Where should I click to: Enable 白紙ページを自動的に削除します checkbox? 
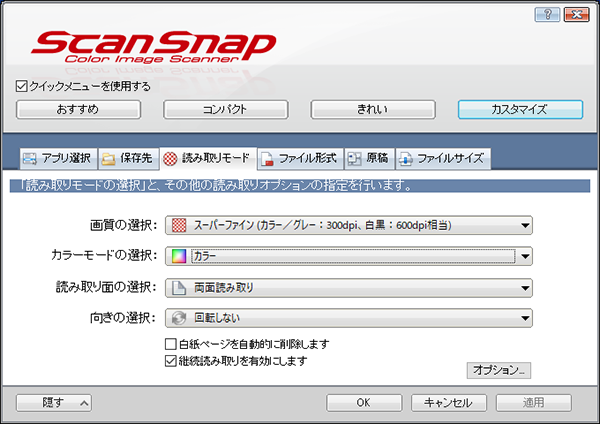click(x=170, y=344)
